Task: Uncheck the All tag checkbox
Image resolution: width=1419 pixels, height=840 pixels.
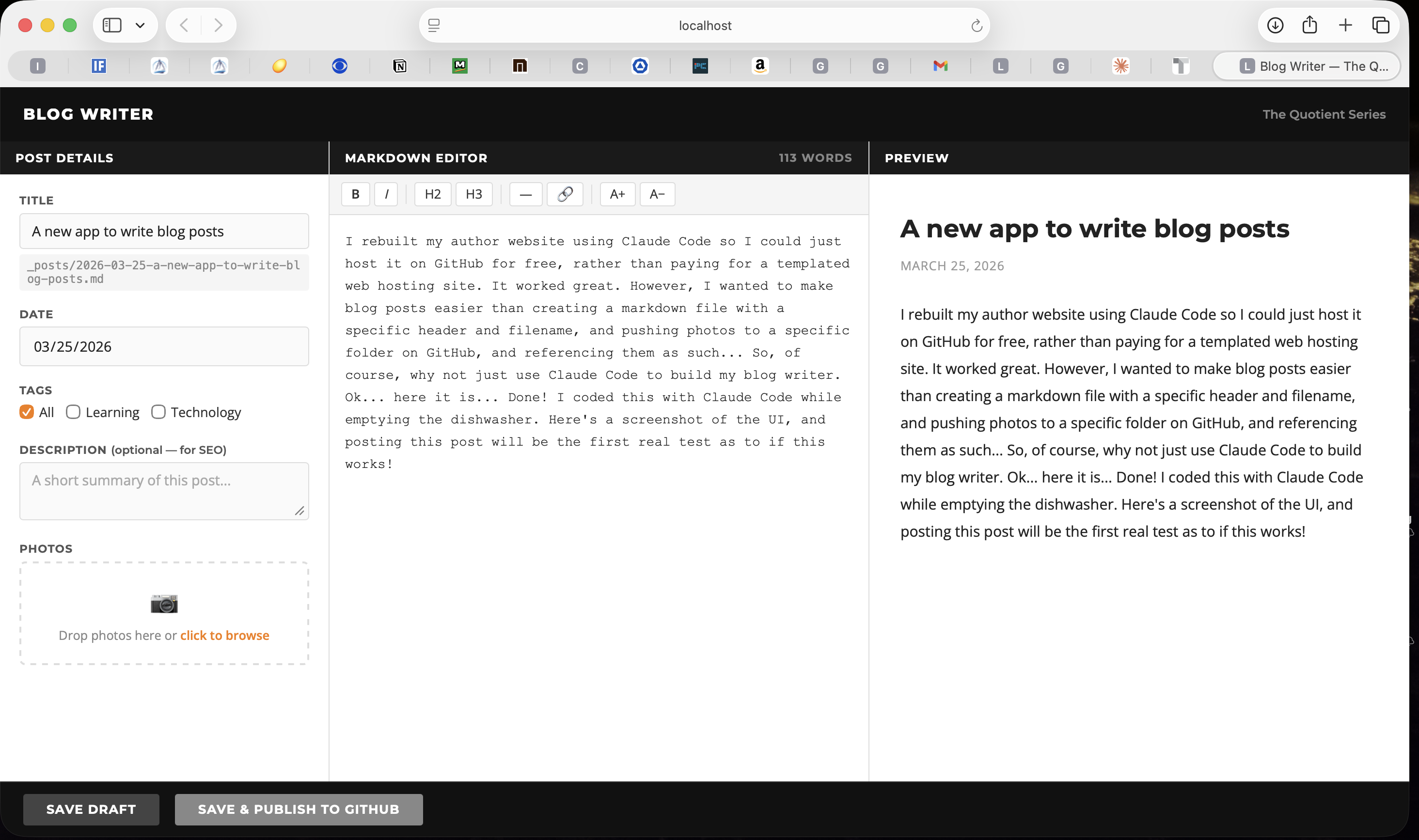Action: coord(27,411)
